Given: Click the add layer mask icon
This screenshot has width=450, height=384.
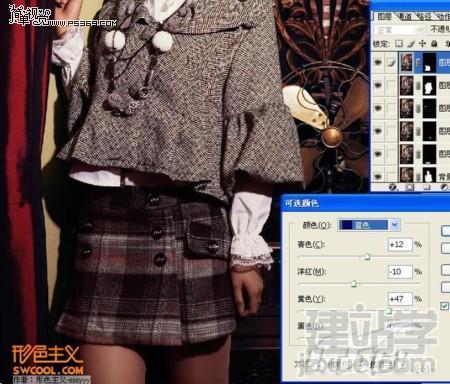Looking at the screenshot, I should coord(410,188).
